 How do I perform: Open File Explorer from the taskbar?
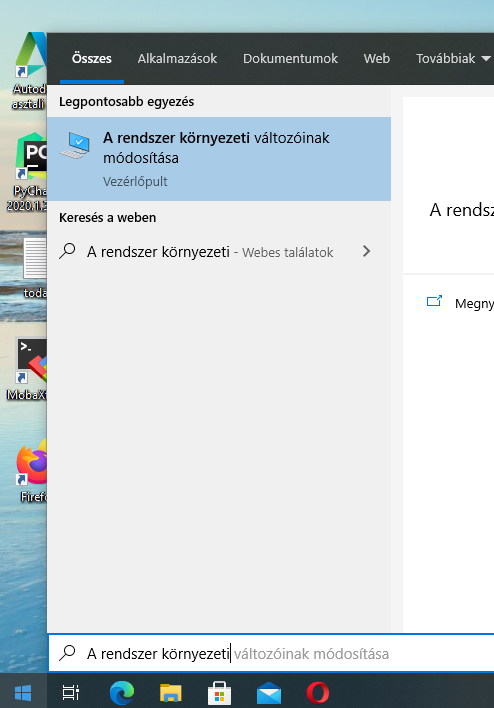tap(171, 692)
